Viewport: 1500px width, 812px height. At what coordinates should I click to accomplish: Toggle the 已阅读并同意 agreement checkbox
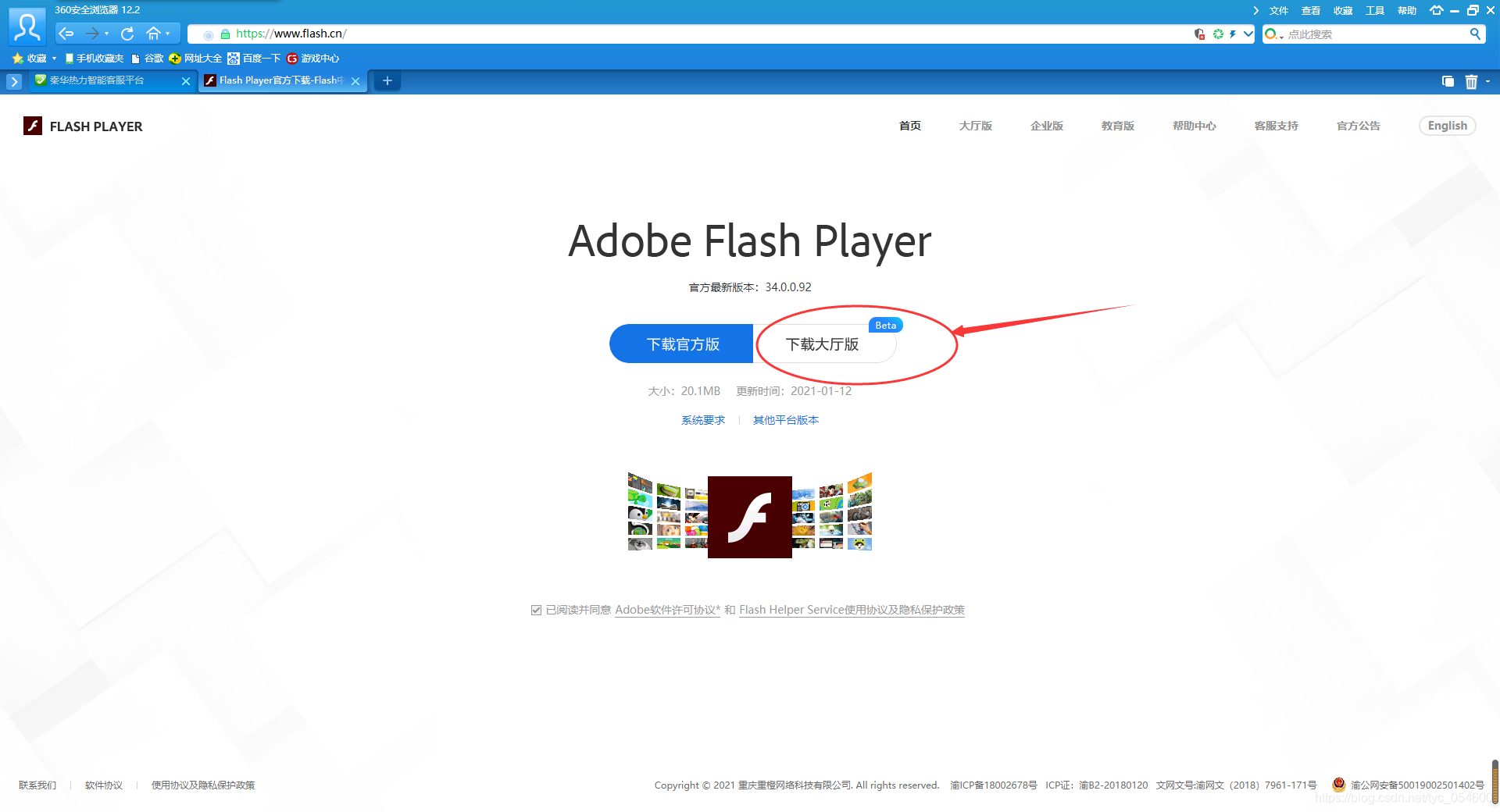coord(536,611)
